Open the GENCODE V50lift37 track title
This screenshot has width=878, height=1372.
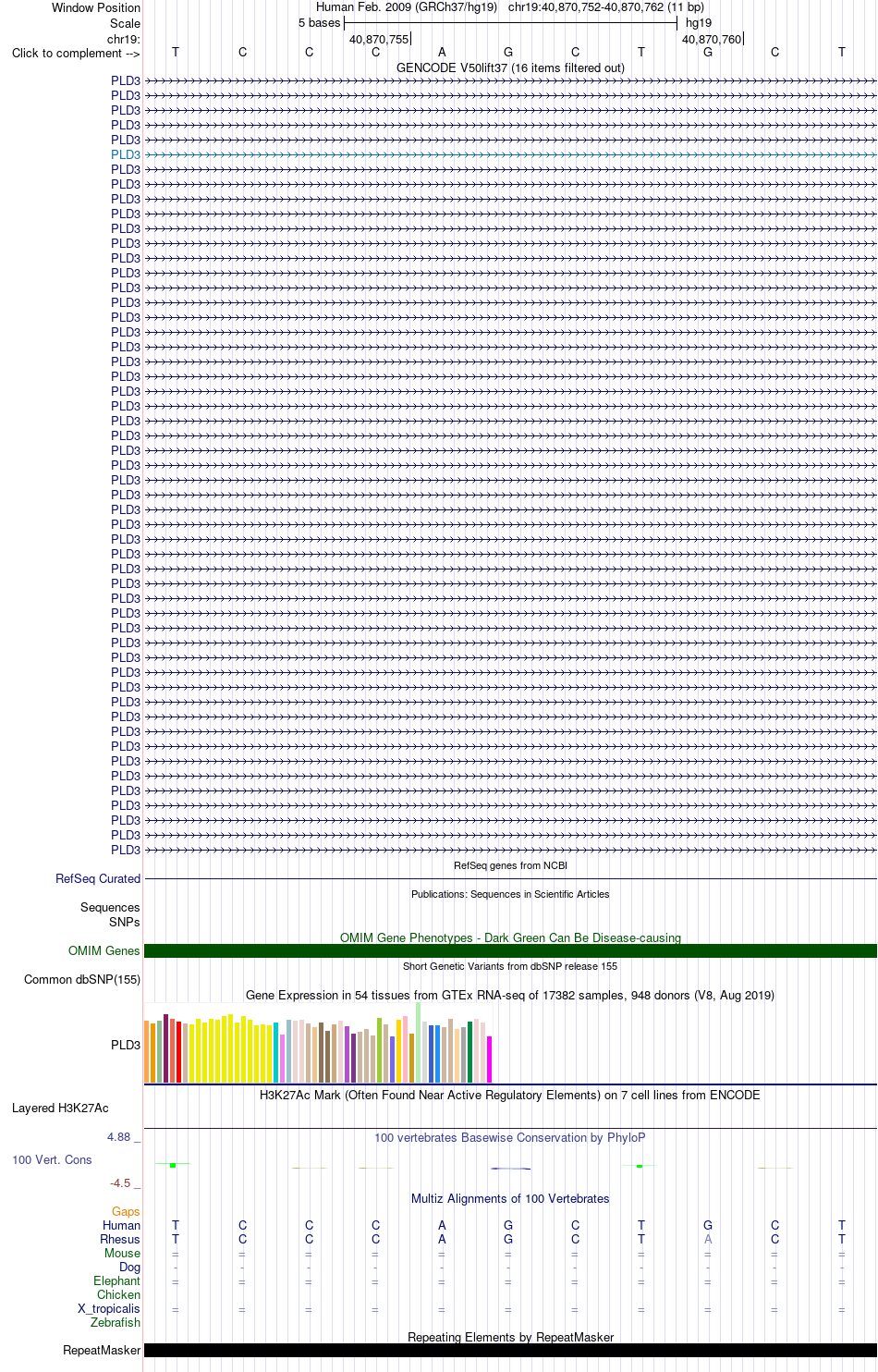[x=510, y=67]
